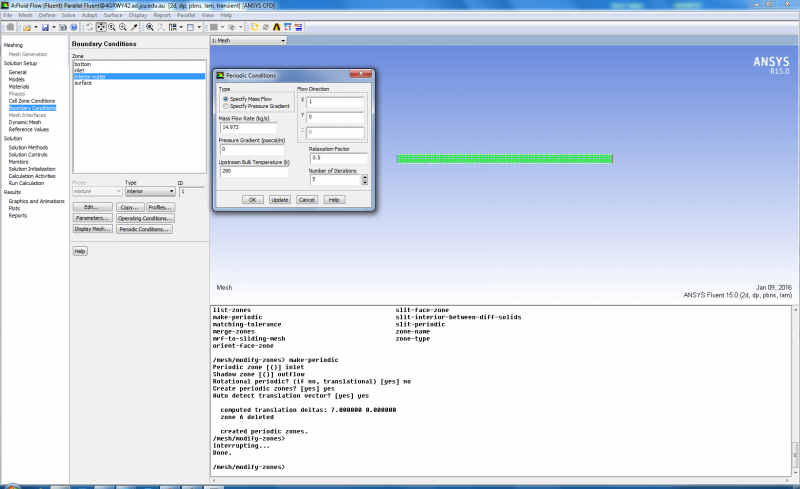Open Run Calculation in navigation tree
This screenshot has height=489, width=800.
(26, 183)
